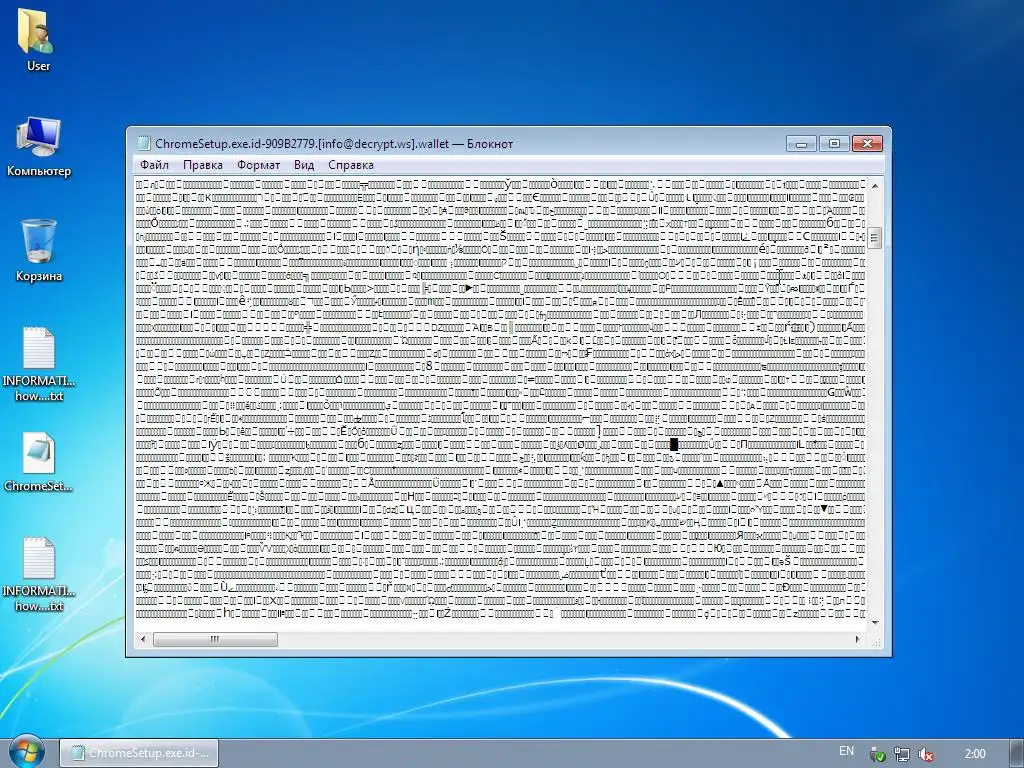Select the User folder desktop icon

tap(38, 39)
